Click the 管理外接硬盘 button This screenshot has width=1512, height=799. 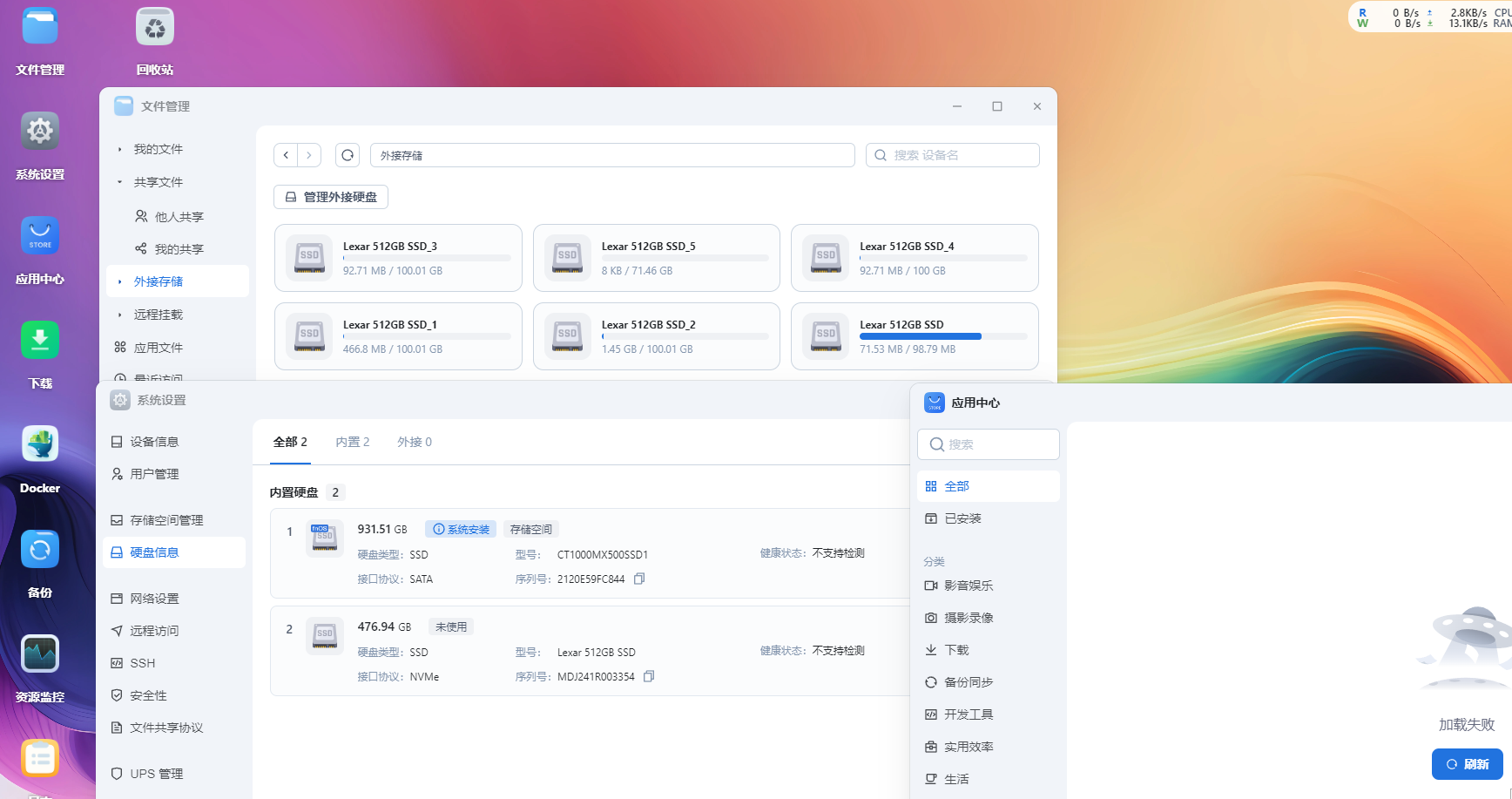tap(330, 197)
